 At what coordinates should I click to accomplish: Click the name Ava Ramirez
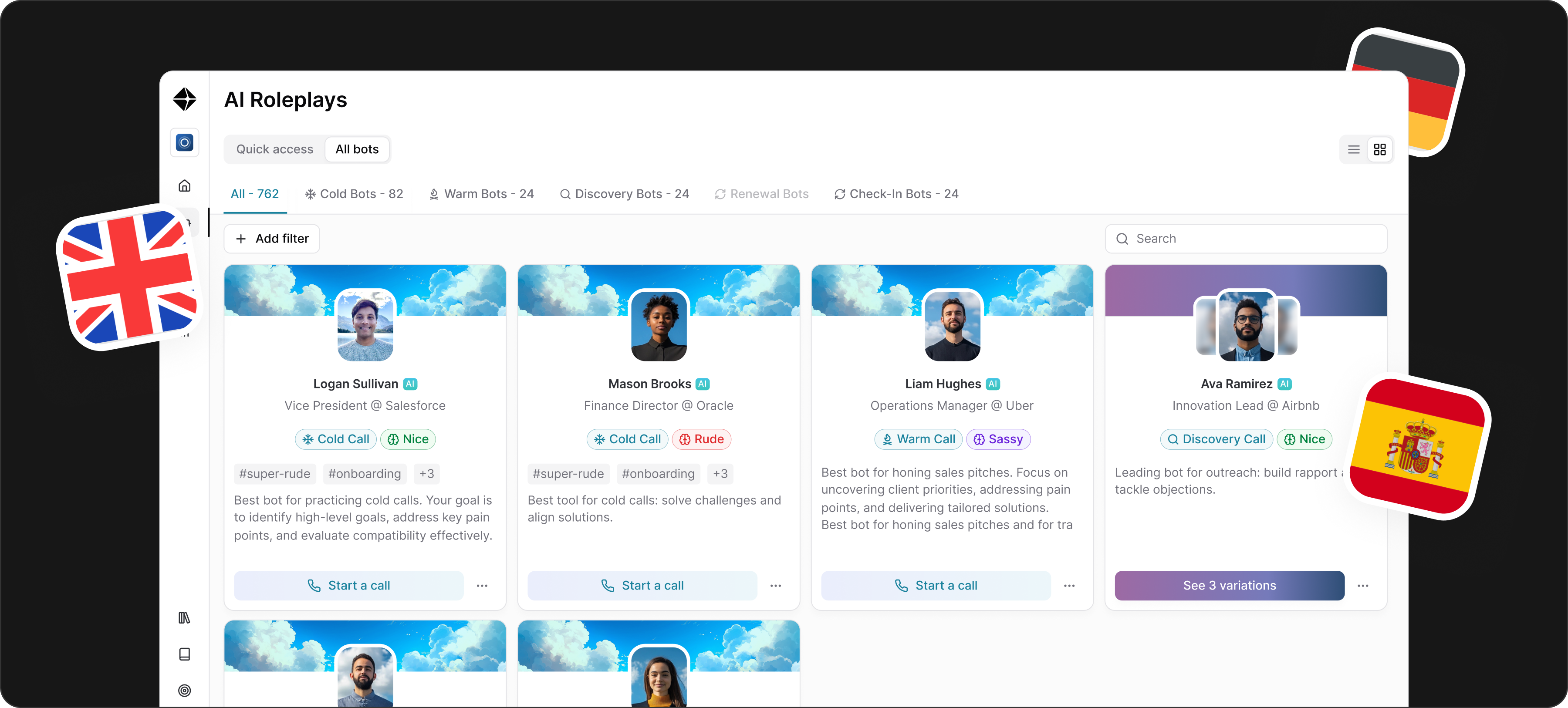pyautogui.click(x=1236, y=384)
